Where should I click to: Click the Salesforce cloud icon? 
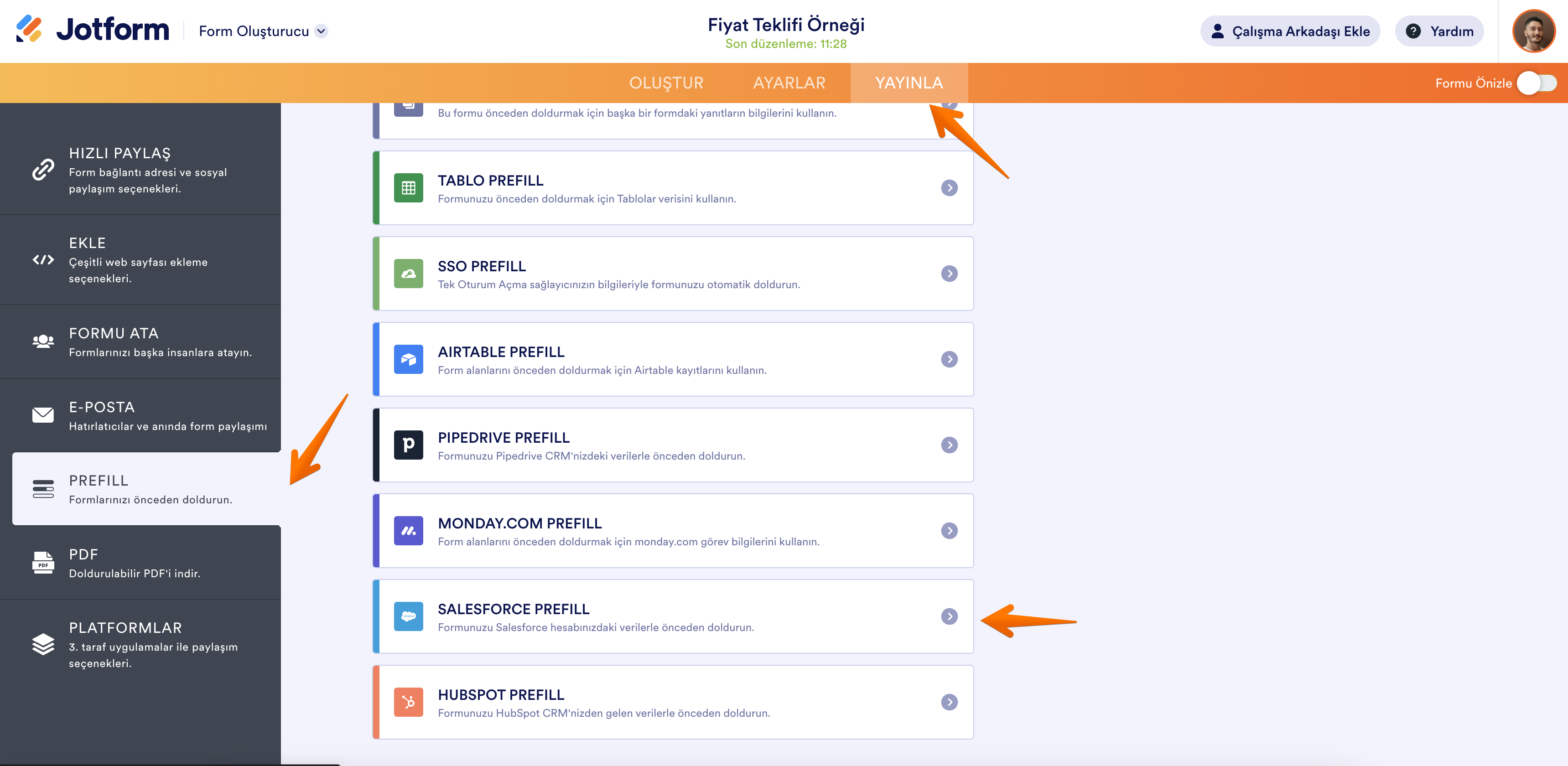point(409,616)
